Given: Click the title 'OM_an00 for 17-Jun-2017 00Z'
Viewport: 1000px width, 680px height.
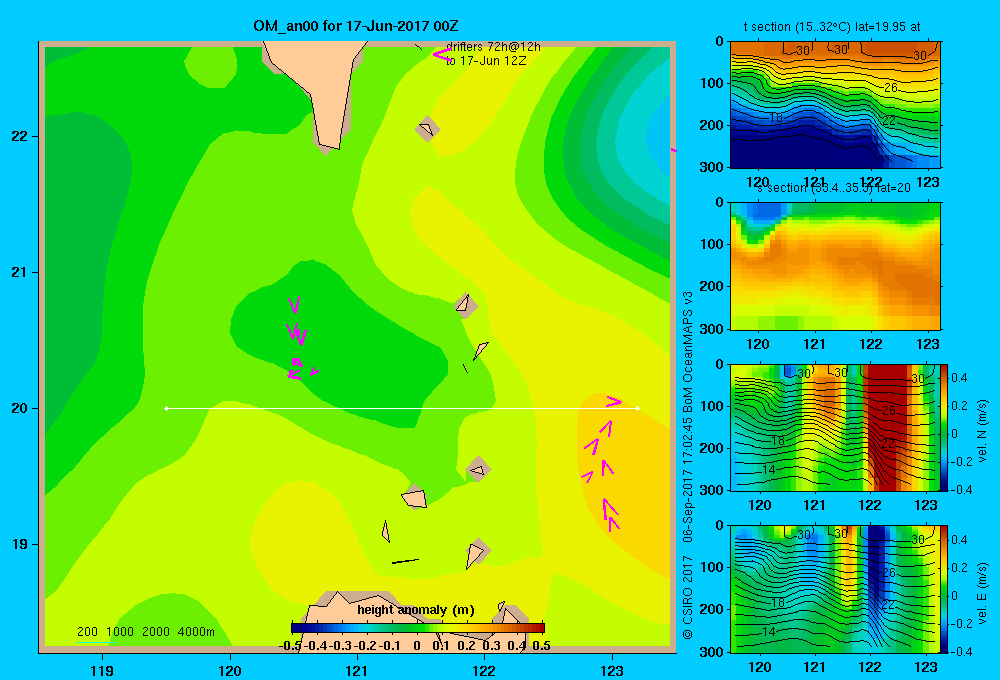Looking at the screenshot, I should pyautogui.click(x=355, y=26).
